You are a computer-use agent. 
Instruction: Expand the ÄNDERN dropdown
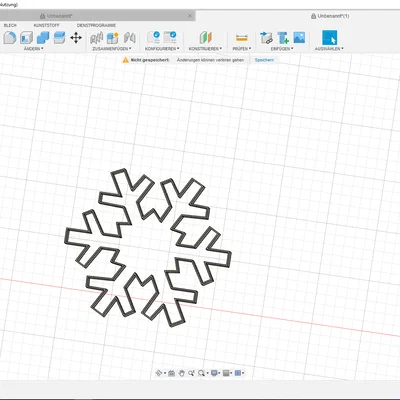(33, 49)
